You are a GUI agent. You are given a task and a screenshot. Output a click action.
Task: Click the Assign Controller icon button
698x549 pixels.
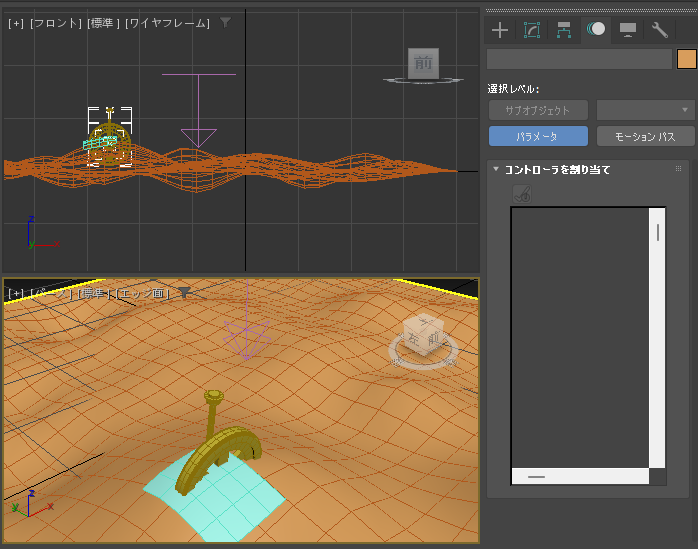(522, 194)
